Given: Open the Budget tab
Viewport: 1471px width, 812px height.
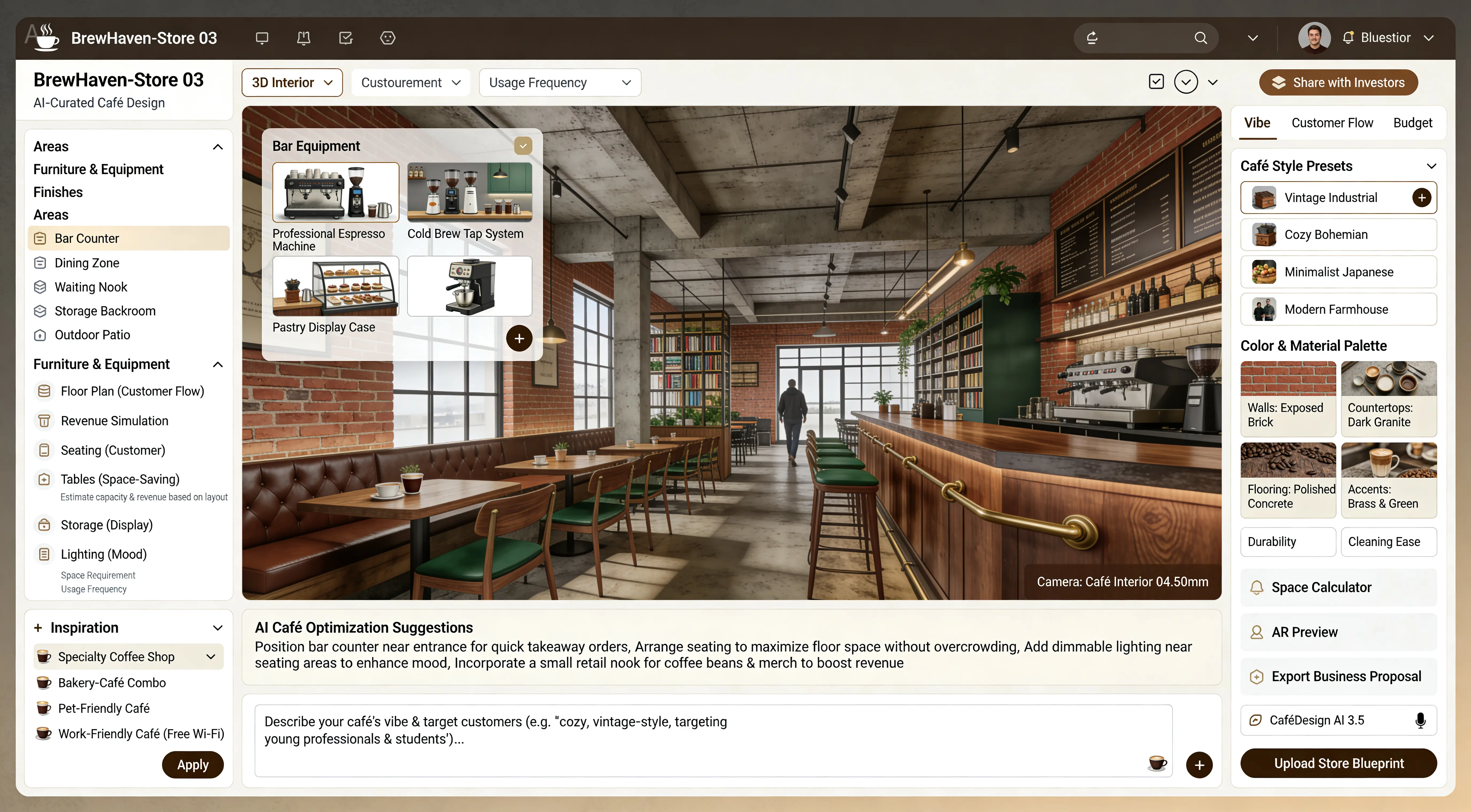Looking at the screenshot, I should (x=1412, y=122).
